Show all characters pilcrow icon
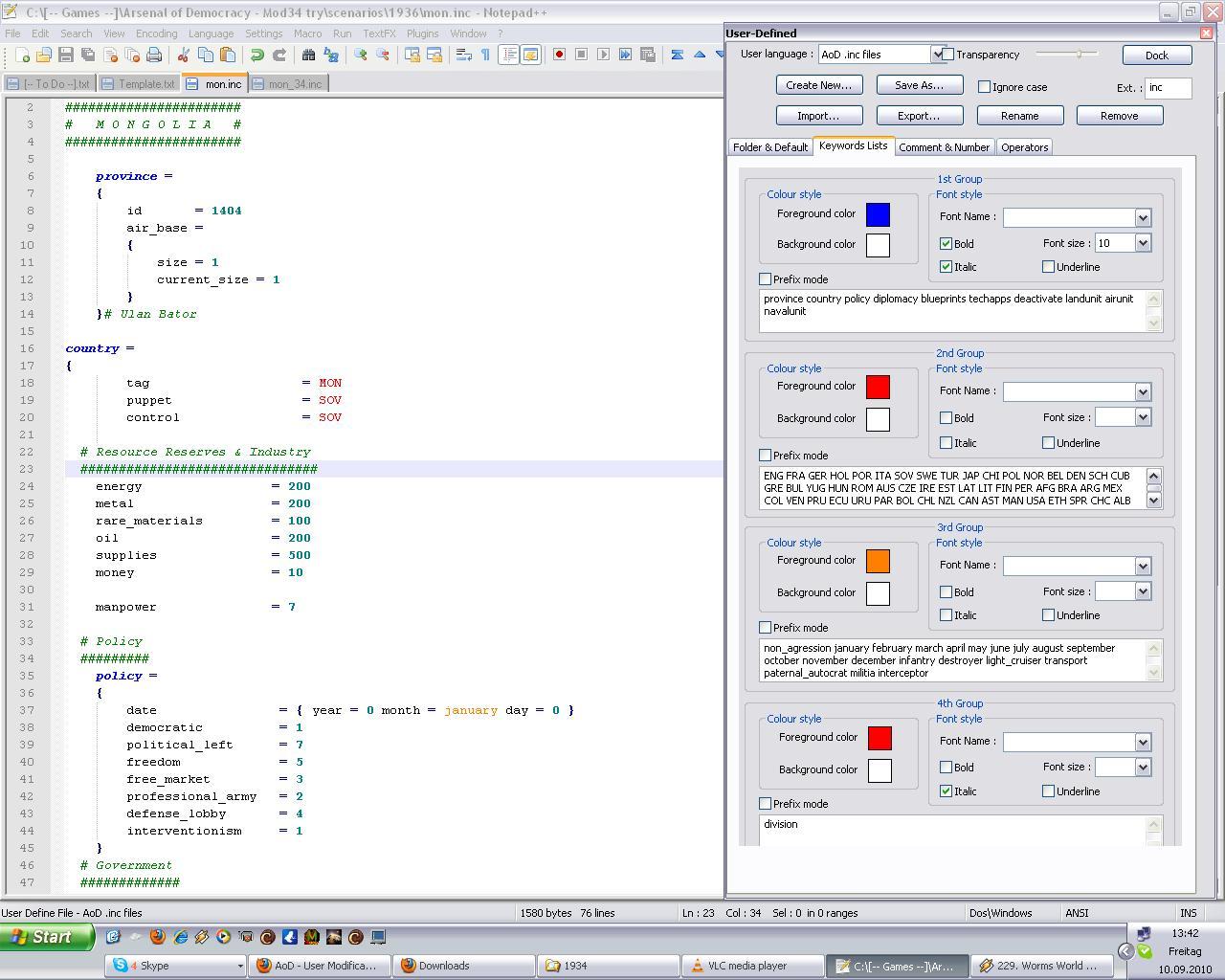1225x980 pixels. [485, 56]
